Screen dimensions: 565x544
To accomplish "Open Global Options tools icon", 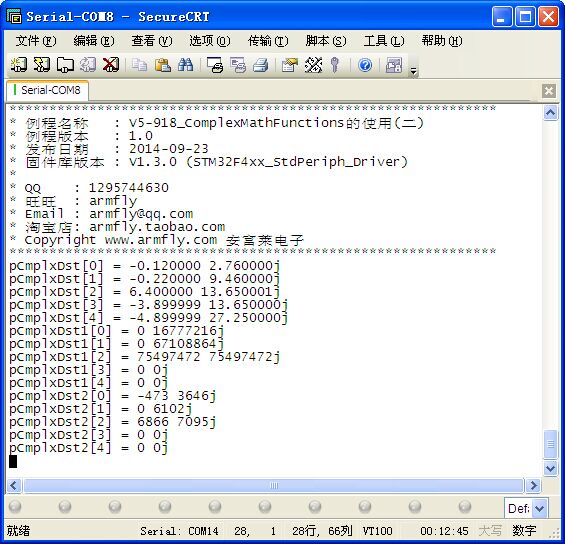I will tap(313, 65).
